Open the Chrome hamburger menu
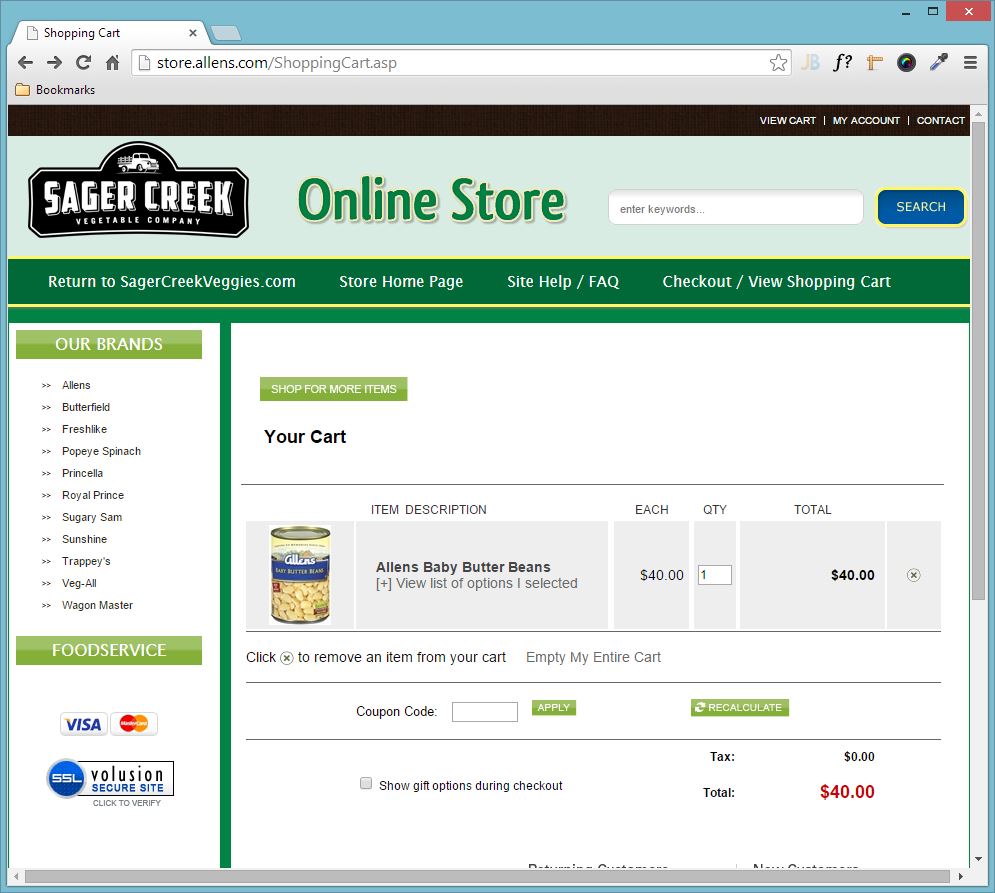Viewport: 995px width, 893px height. (x=969, y=63)
